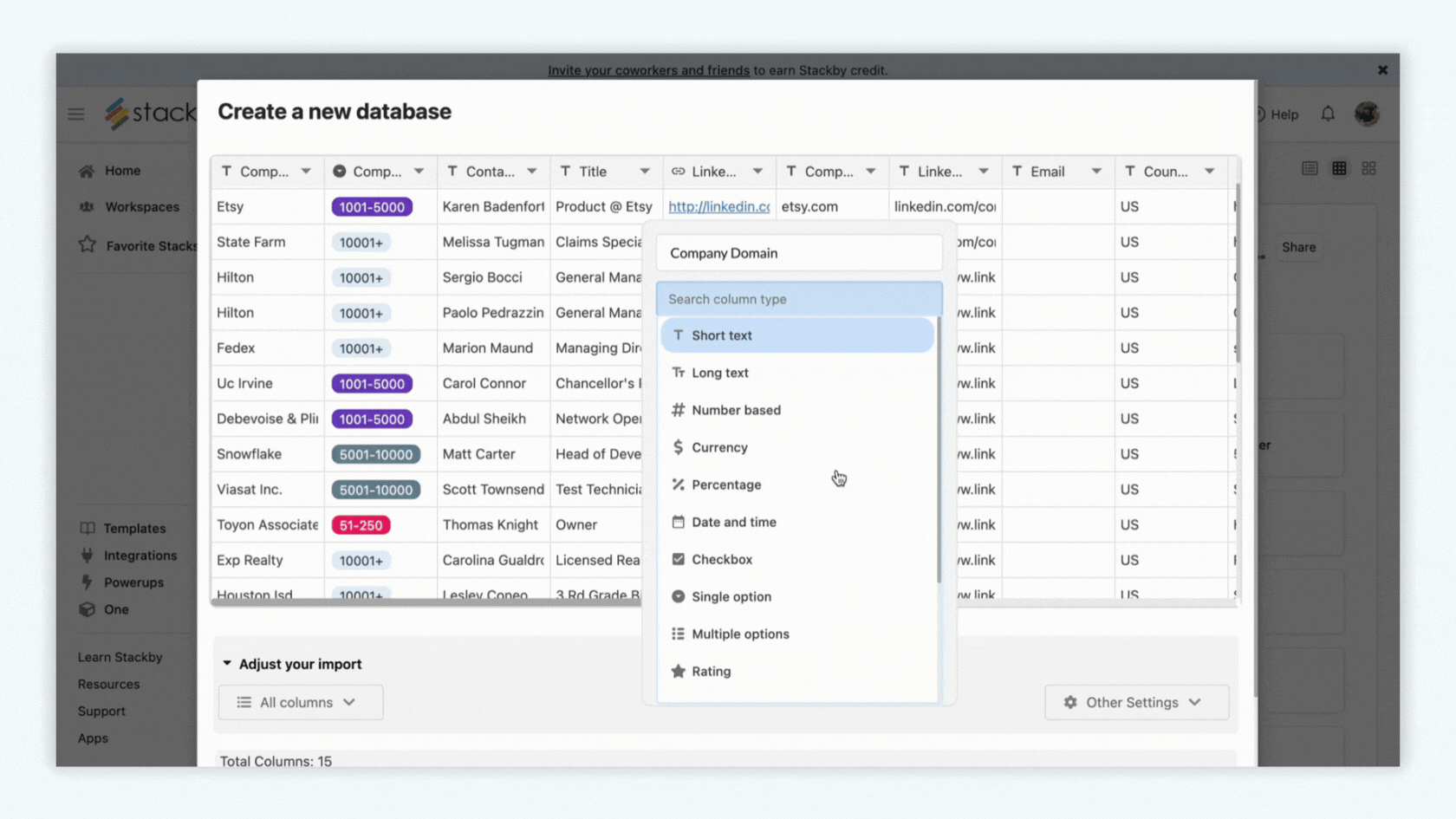Open the Templates section
1456x819 pixels.
[87, 528]
